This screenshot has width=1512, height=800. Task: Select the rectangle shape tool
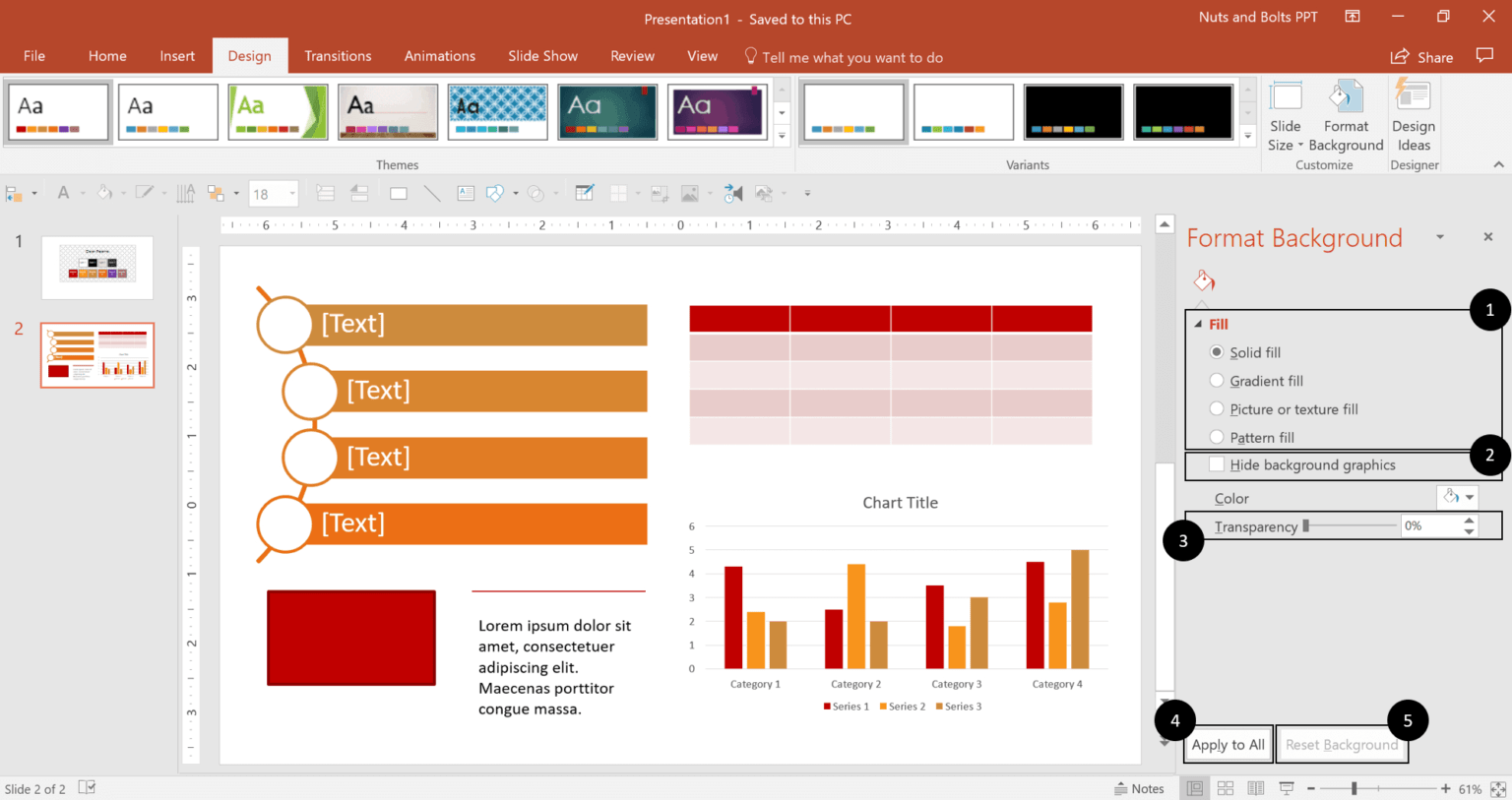pyautogui.click(x=399, y=194)
